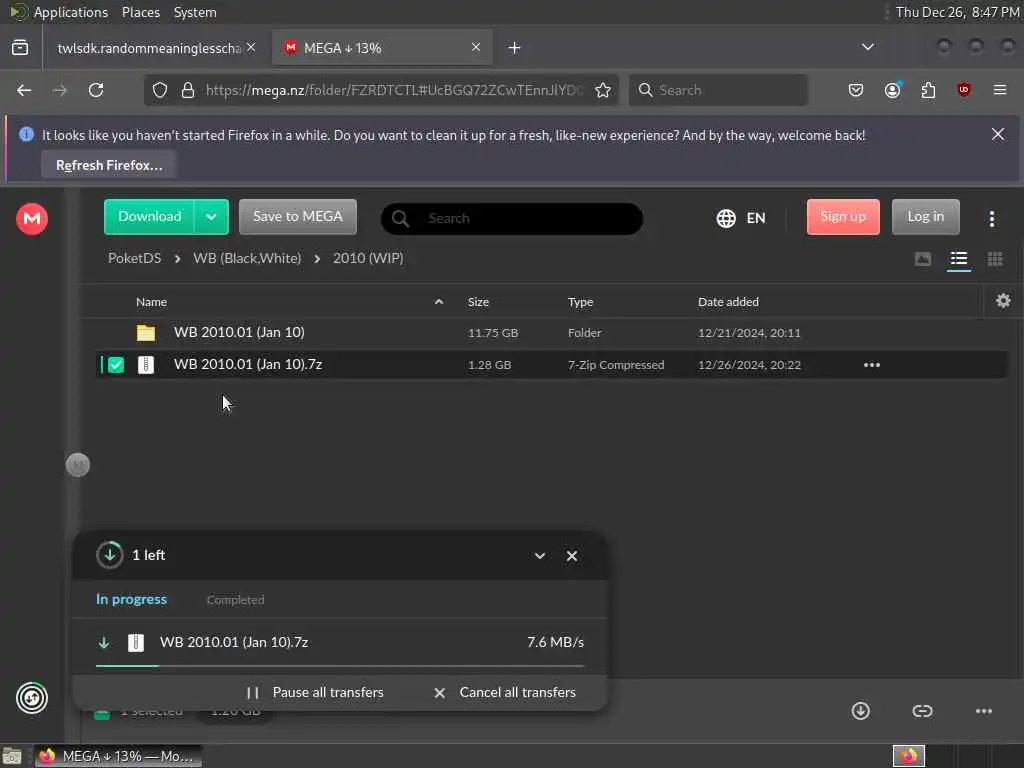Image resolution: width=1024 pixels, height=768 pixels.
Task: Open a new tab with plus icon
Action: coord(514,48)
